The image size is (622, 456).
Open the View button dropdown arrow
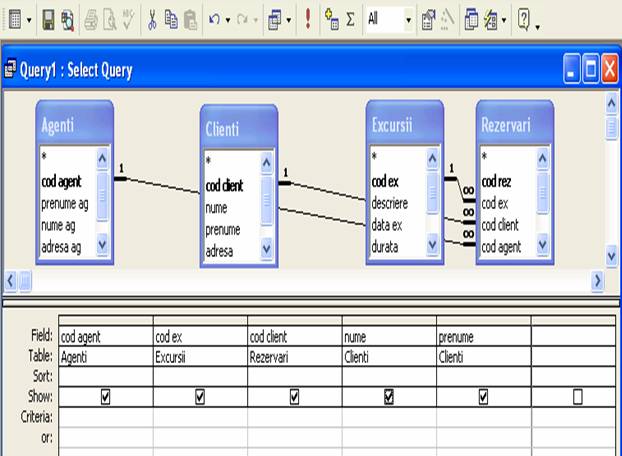(27, 19)
